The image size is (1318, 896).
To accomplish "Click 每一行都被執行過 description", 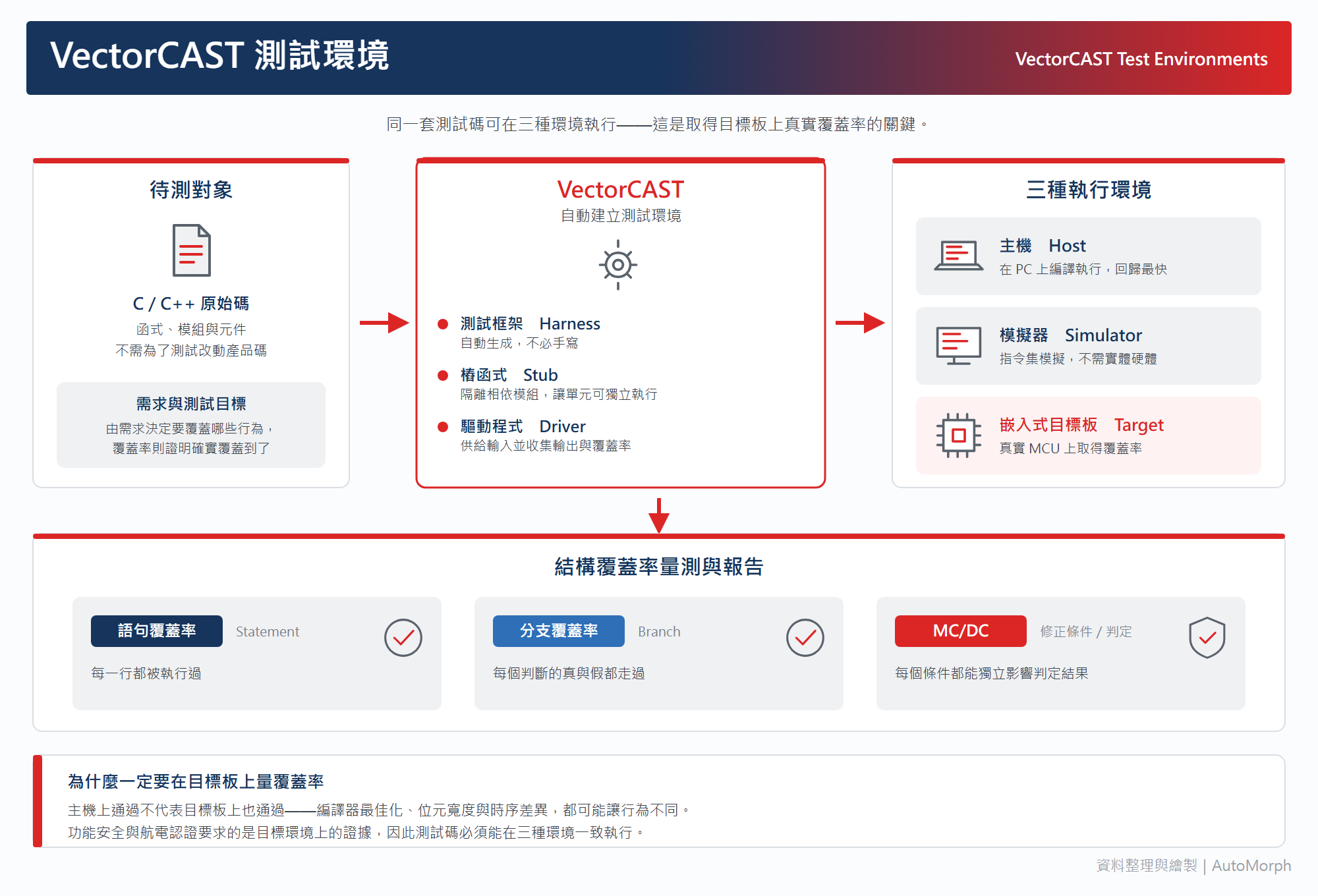I will 146,673.
